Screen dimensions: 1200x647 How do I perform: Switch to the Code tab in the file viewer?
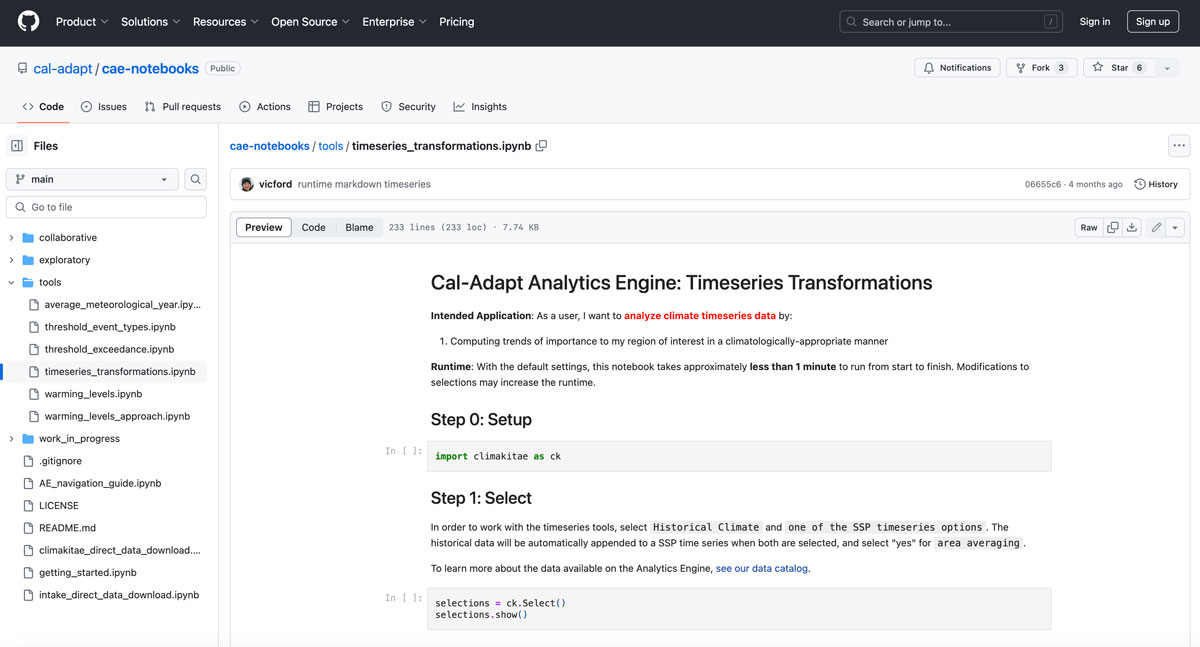(313, 227)
